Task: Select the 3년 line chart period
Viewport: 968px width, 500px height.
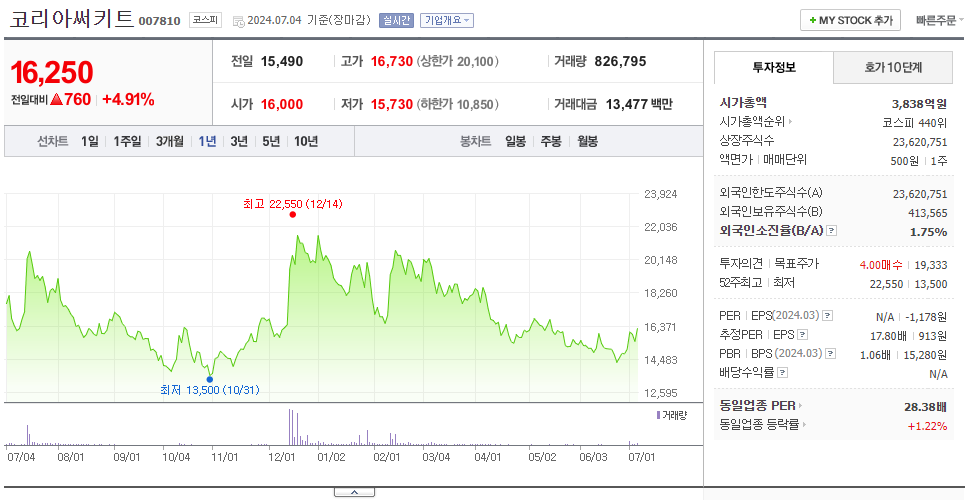Action: tap(239, 141)
